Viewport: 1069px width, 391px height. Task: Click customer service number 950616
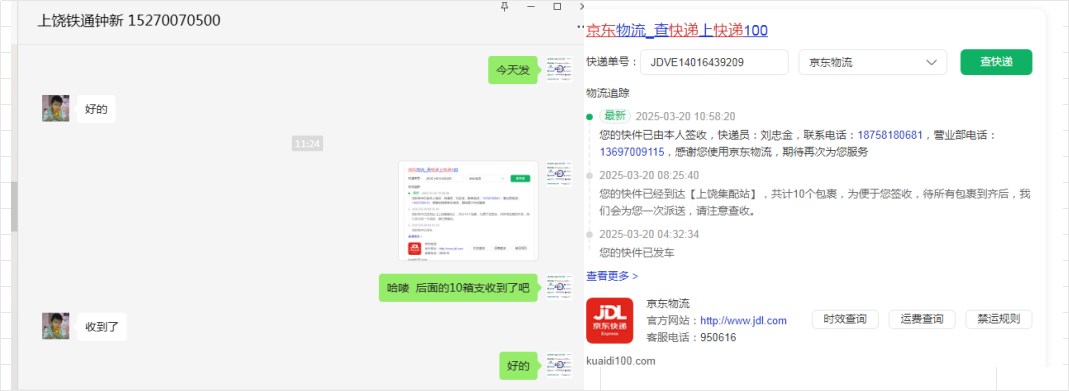(719, 337)
